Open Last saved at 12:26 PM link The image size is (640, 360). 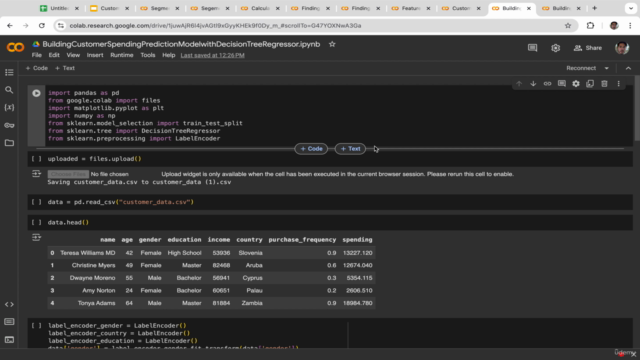click(213, 55)
